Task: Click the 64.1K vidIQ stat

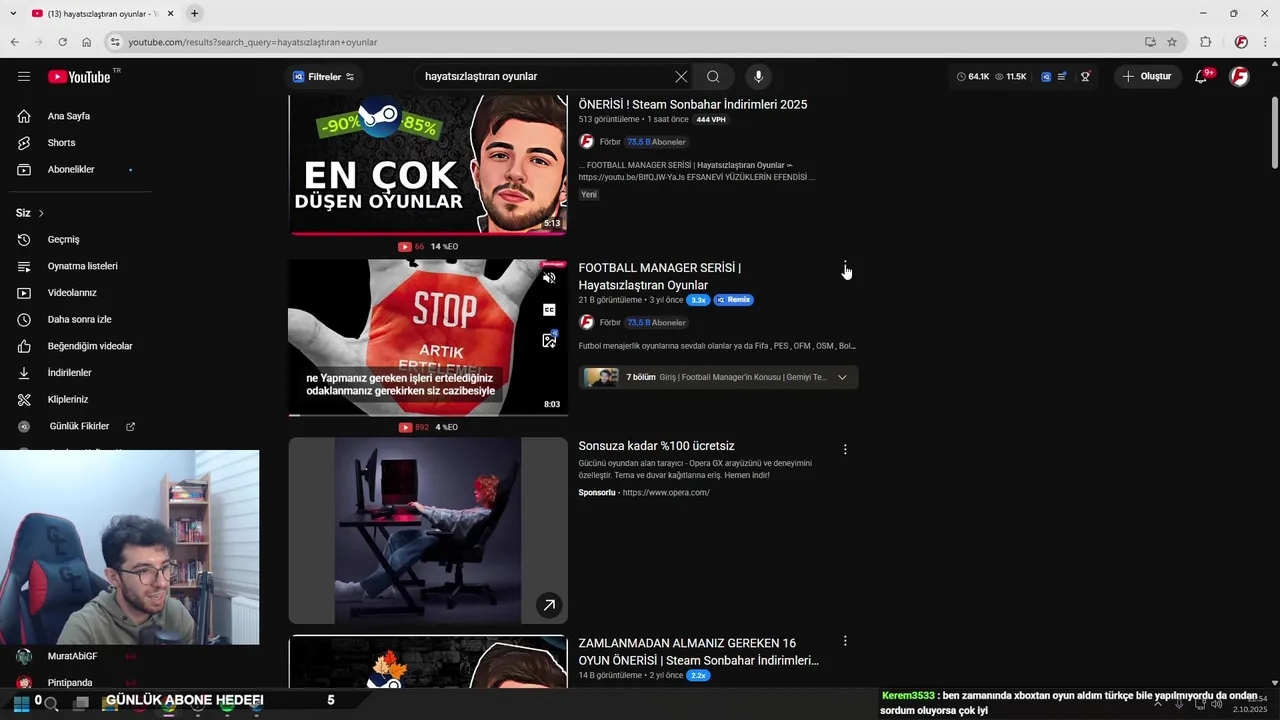Action: coord(973,77)
